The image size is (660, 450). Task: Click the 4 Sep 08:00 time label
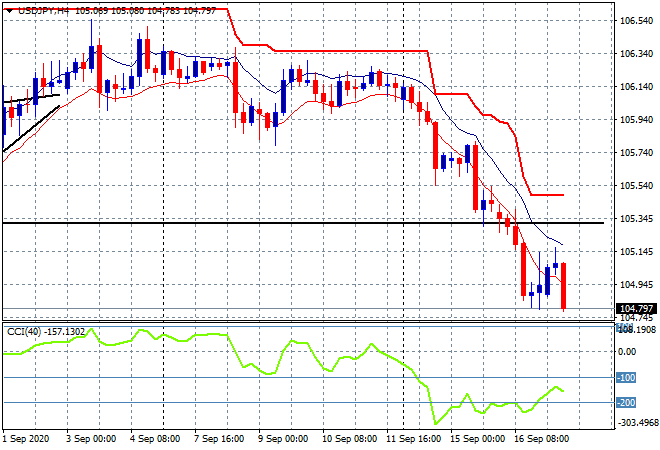click(x=155, y=439)
